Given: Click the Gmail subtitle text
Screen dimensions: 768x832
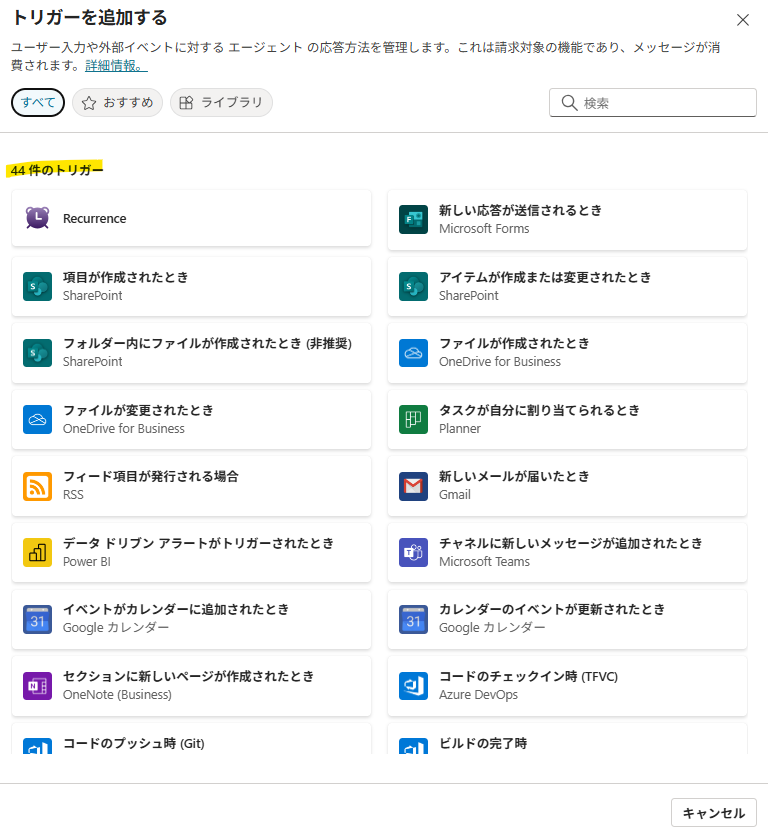Looking at the screenshot, I should pyautogui.click(x=455, y=495).
